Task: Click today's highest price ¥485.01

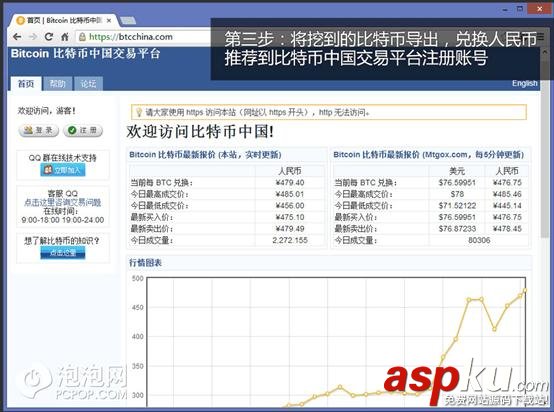Action: (x=290, y=194)
